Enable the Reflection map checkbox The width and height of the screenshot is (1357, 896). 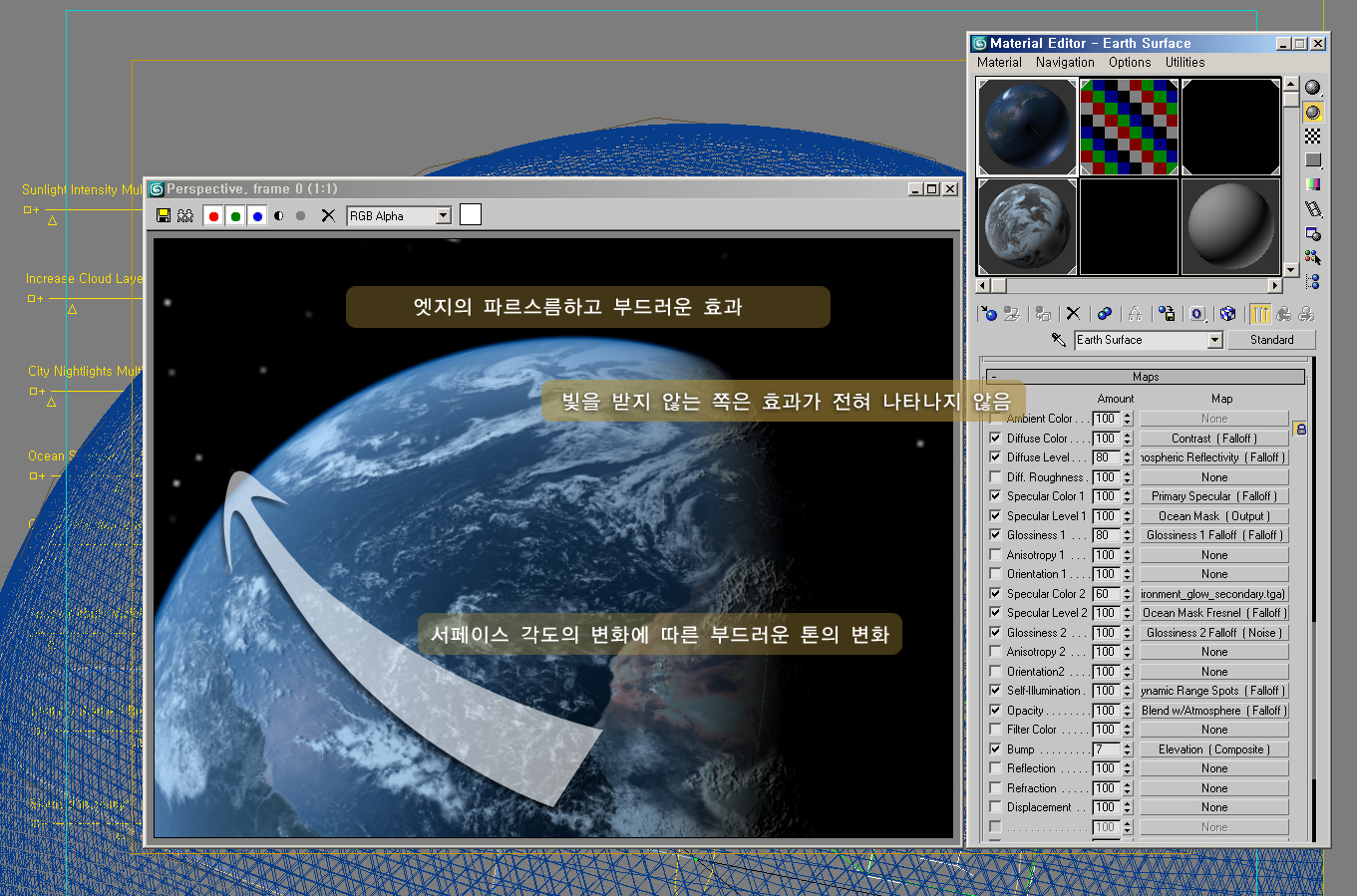[x=995, y=767]
